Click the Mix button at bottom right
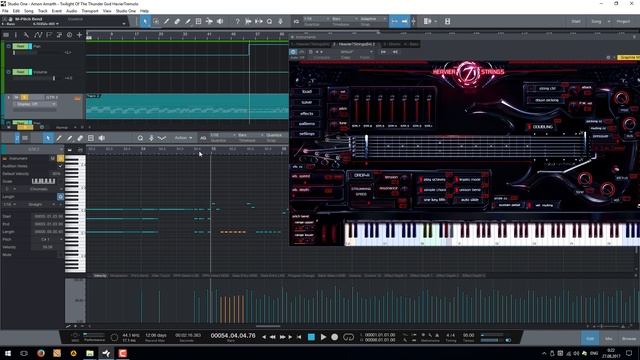 [x=608, y=338]
